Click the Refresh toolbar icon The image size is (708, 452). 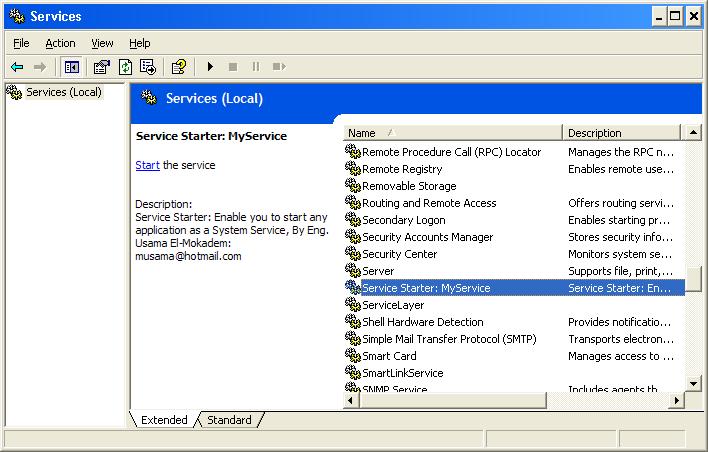[125, 67]
